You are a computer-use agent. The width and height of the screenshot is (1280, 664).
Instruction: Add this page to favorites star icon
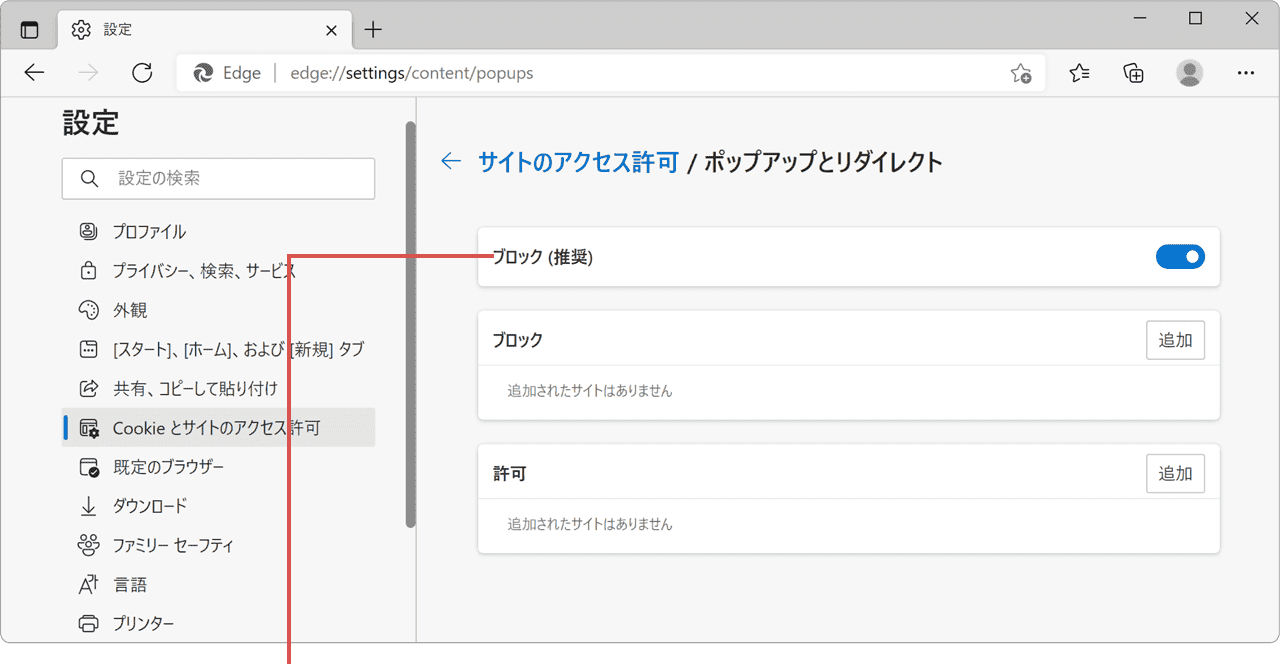point(1020,73)
